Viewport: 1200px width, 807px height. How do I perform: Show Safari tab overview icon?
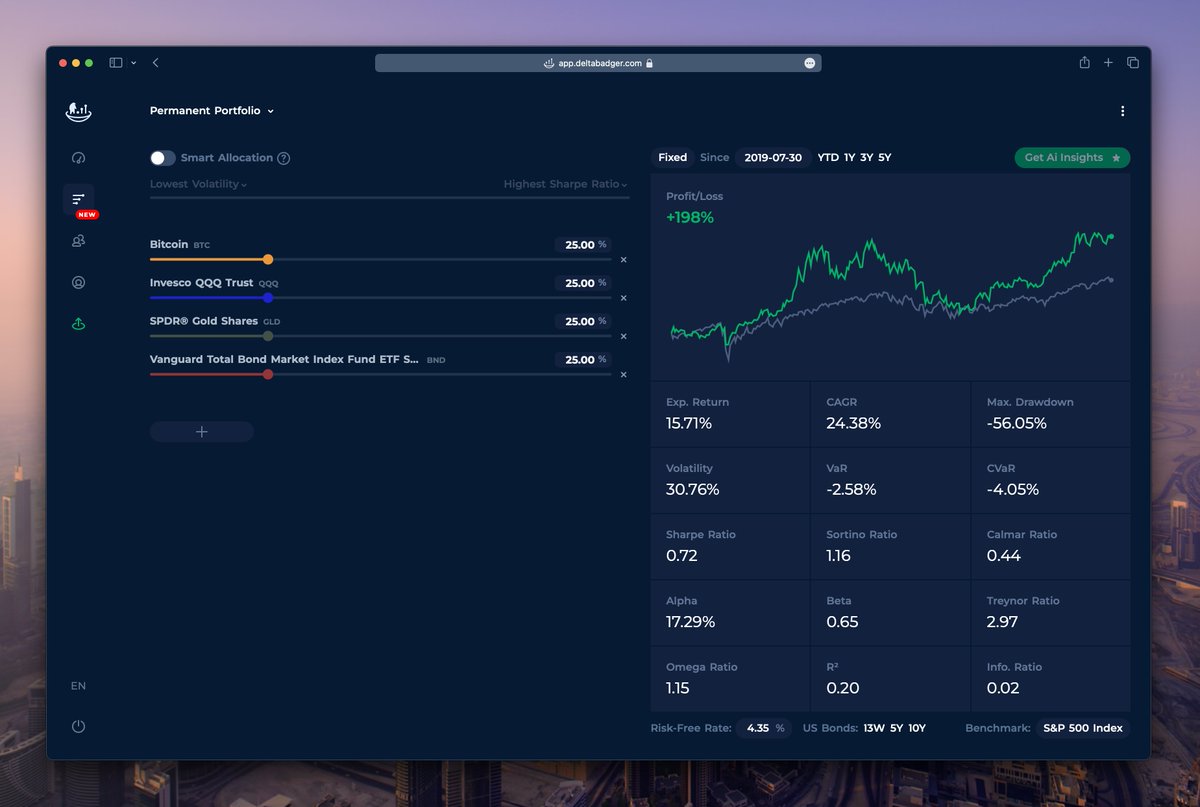click(x=1133, y=63)
